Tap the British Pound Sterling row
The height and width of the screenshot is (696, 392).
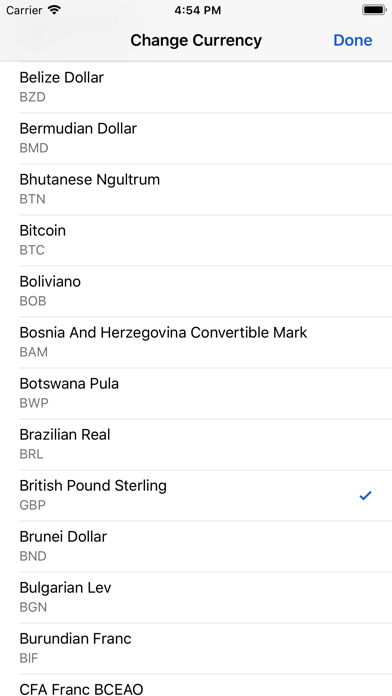(x=196, y=495)
